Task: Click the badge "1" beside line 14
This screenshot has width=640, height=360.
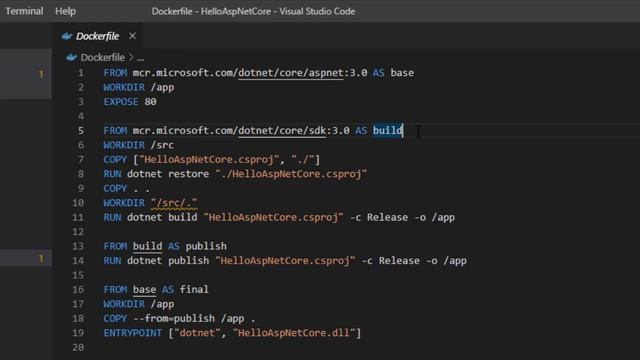Action: point(41,258)
